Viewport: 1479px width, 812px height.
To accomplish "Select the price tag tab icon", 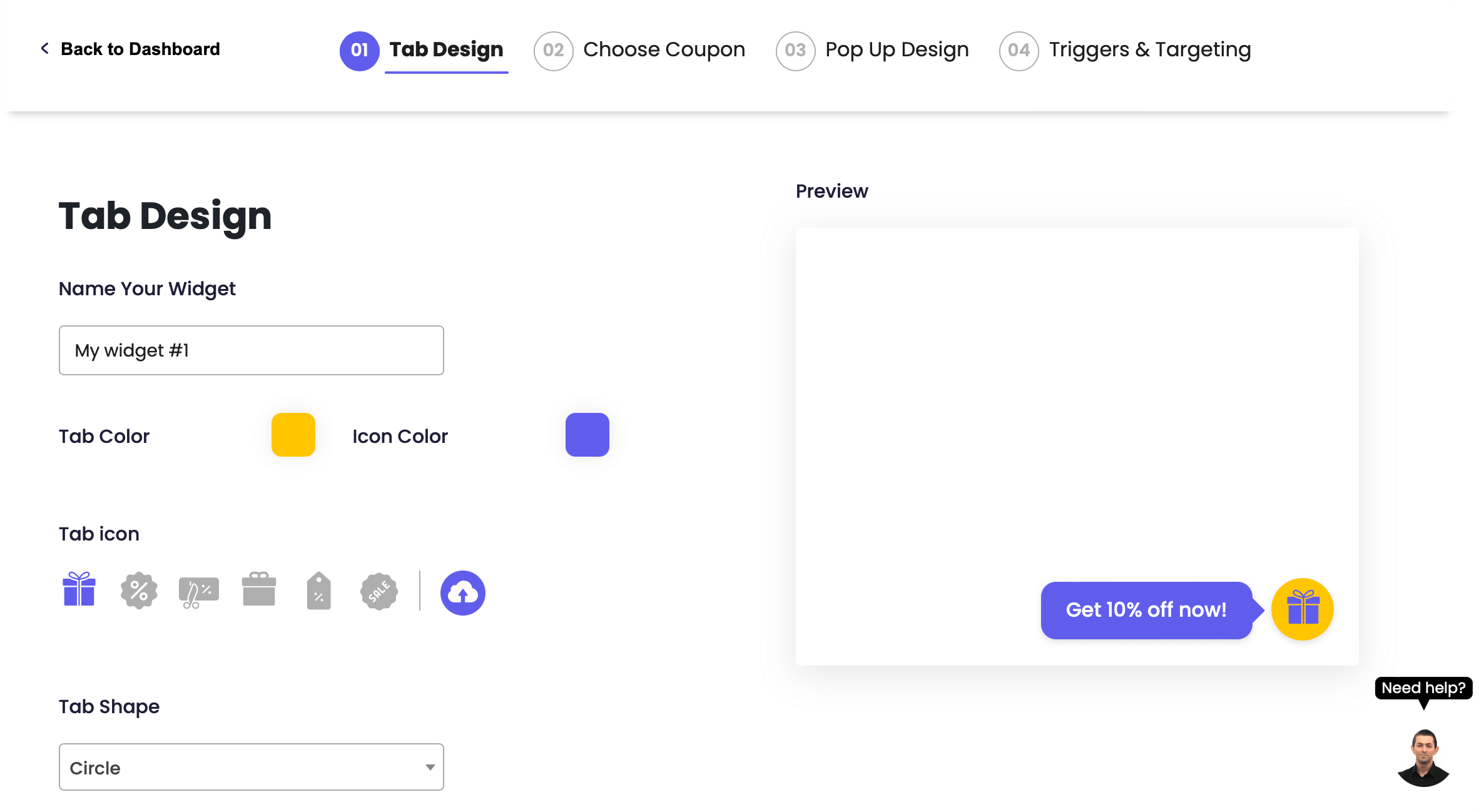I will pyautogui.click(x=318, y=592).
